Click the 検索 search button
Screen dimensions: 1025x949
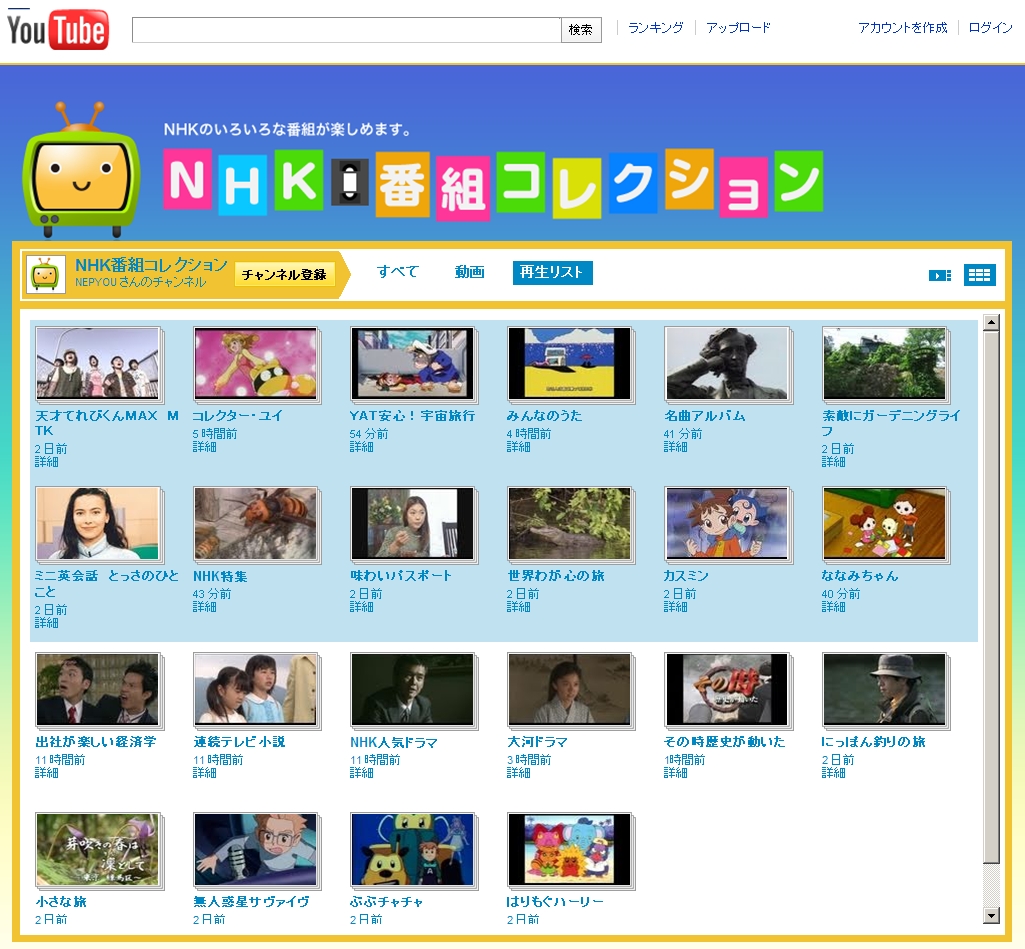pos(580,30)
